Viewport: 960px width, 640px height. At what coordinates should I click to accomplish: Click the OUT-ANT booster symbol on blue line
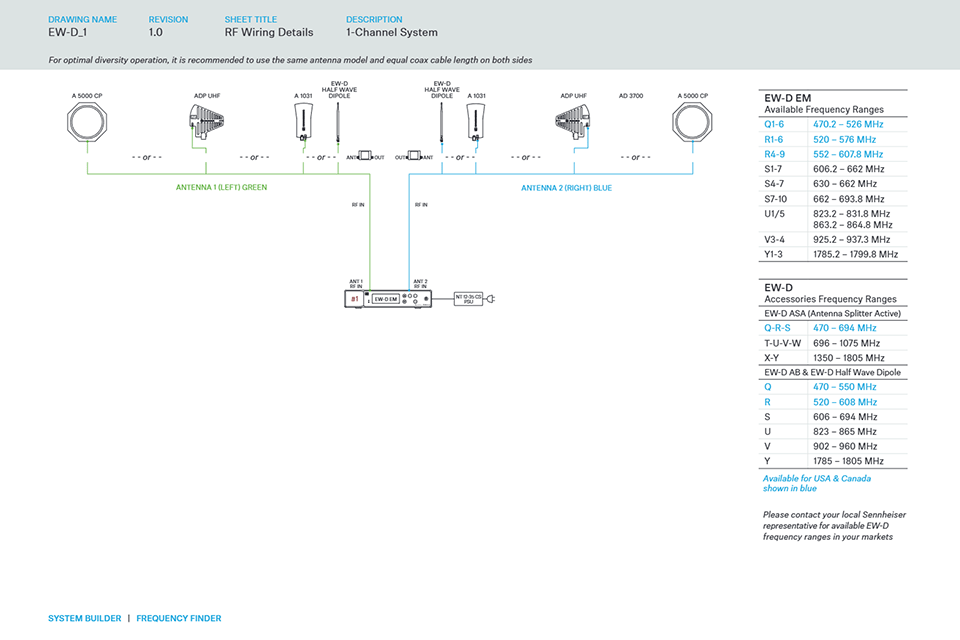coord(414,156)
